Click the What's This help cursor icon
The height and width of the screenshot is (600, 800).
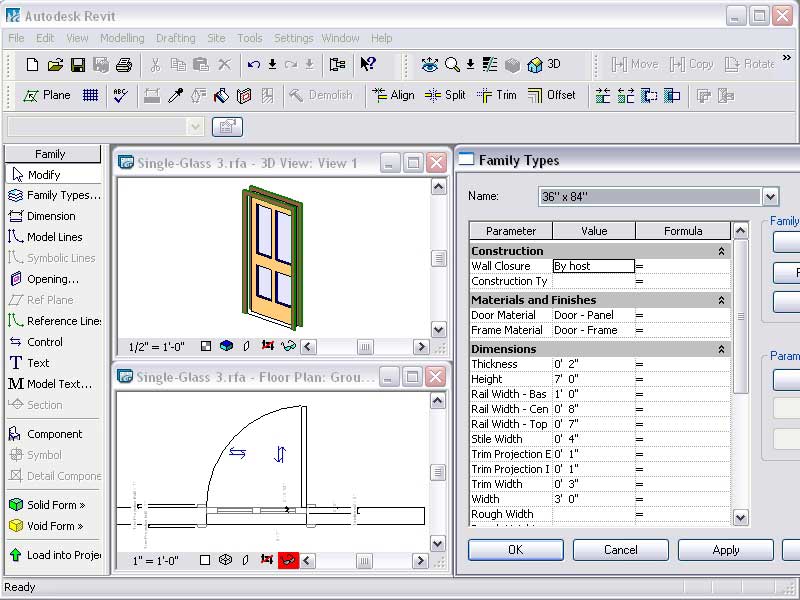coord(367,64)
